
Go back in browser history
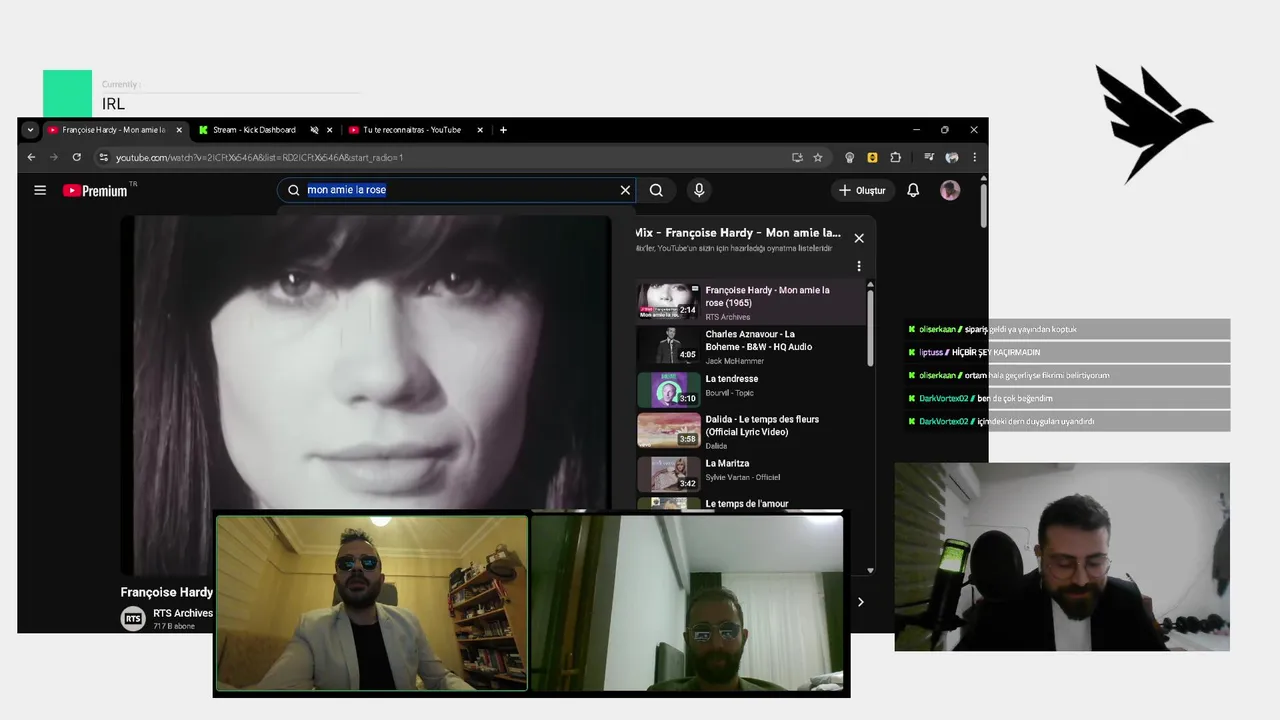click(31, 157)
